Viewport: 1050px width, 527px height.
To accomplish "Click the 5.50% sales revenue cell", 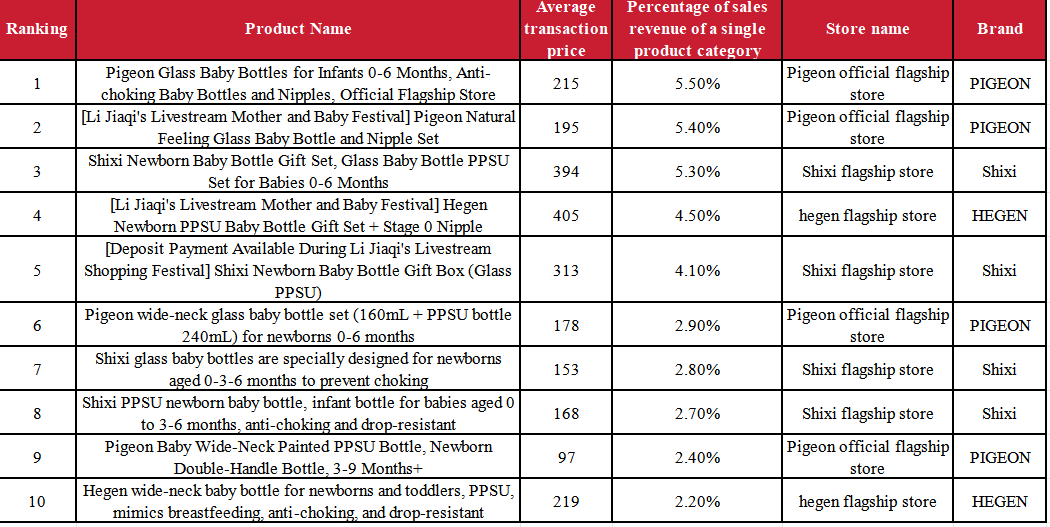I will click(x=697, y=83).
